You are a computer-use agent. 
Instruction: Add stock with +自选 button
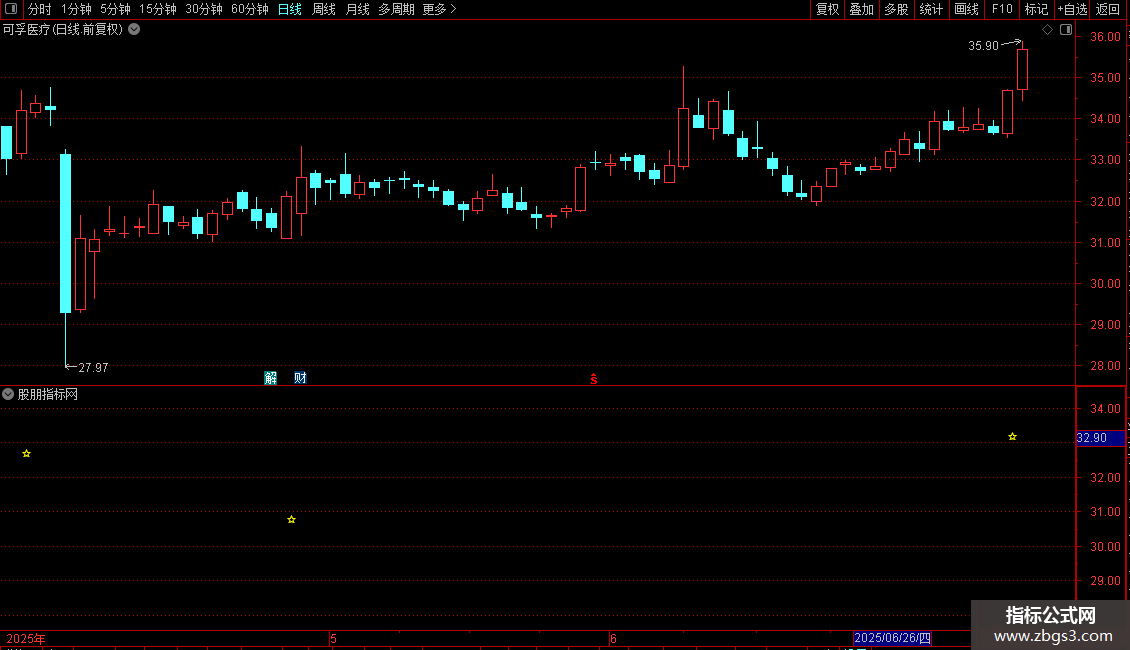click(x=1072, y=9)
